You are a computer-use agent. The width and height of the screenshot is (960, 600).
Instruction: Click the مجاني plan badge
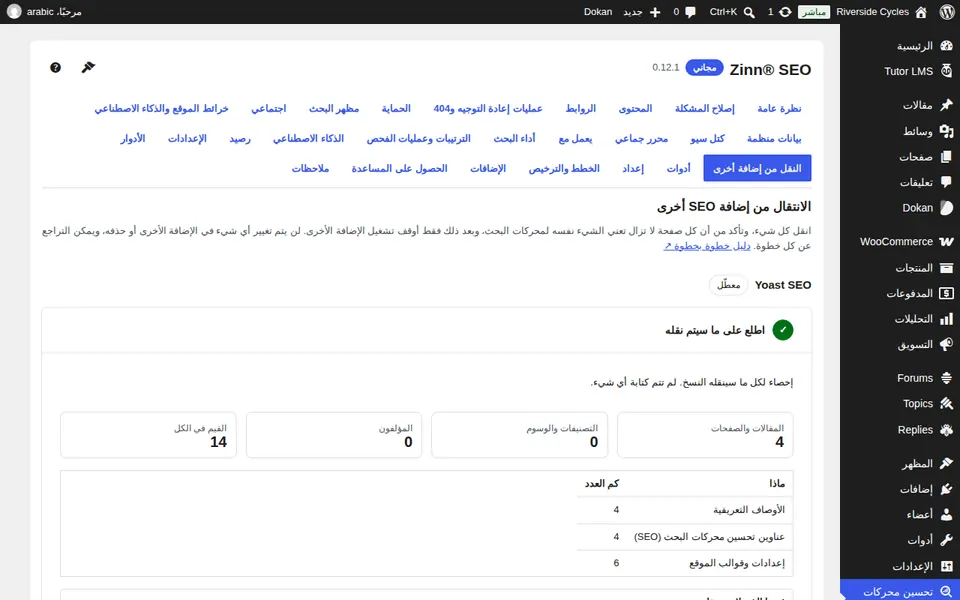(704, 67)
